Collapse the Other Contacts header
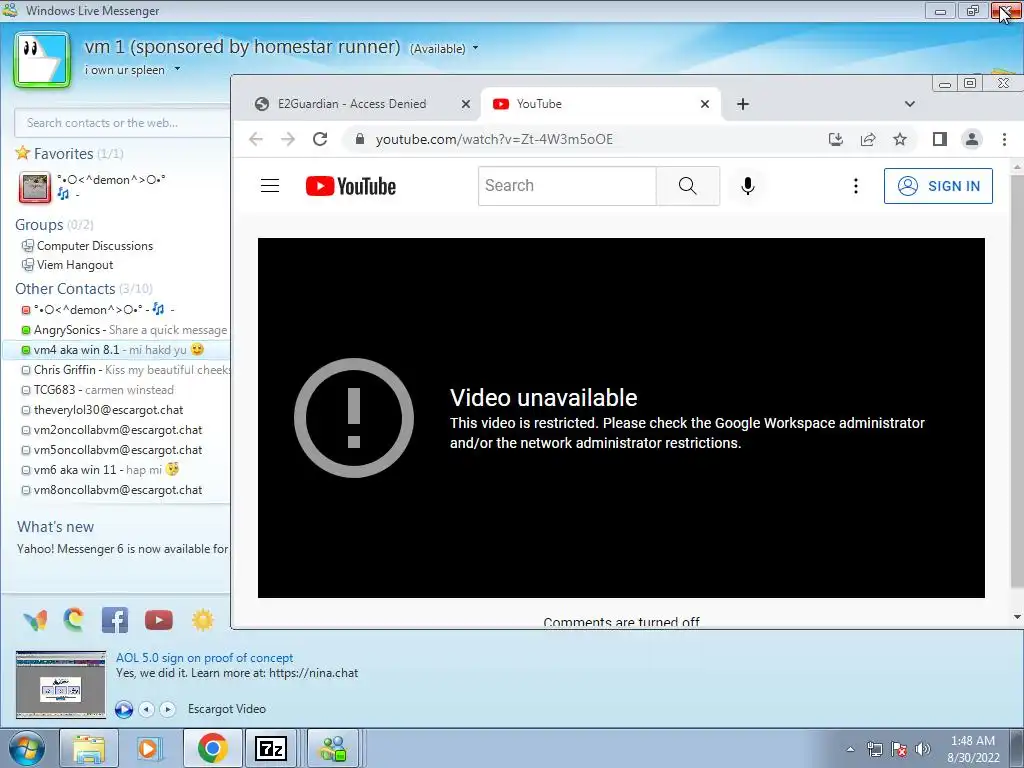Screen dimensions: 1024x768 (84, 289)
